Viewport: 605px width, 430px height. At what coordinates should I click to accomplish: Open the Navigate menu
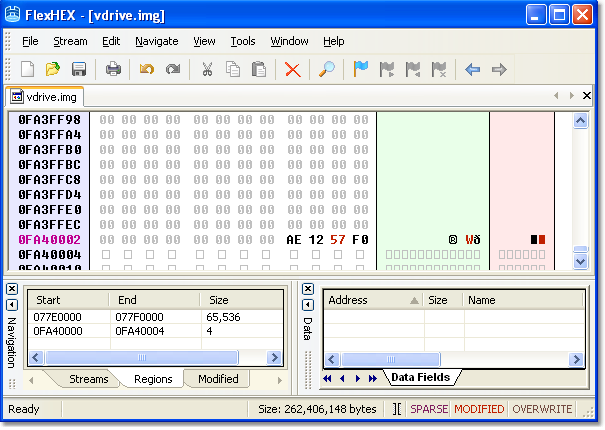point(157,41)
